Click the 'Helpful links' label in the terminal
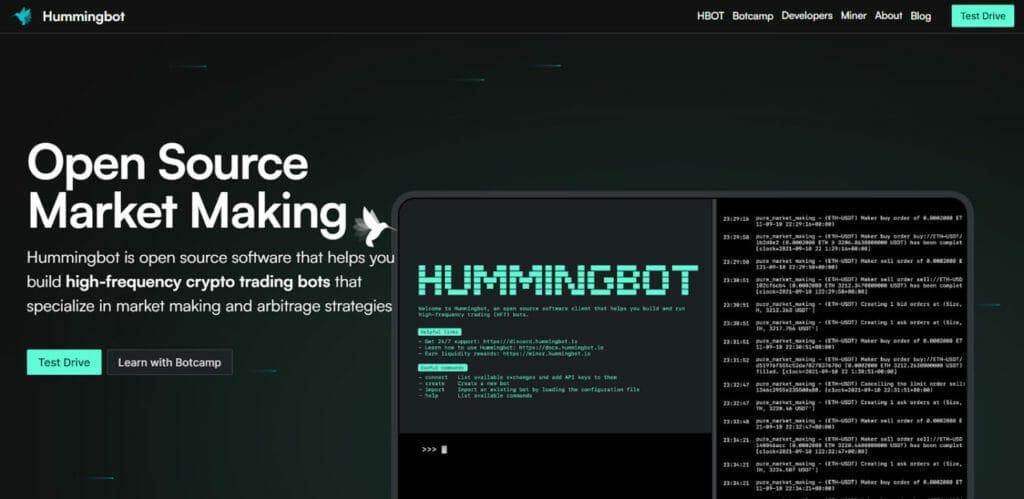 [440, 332]
